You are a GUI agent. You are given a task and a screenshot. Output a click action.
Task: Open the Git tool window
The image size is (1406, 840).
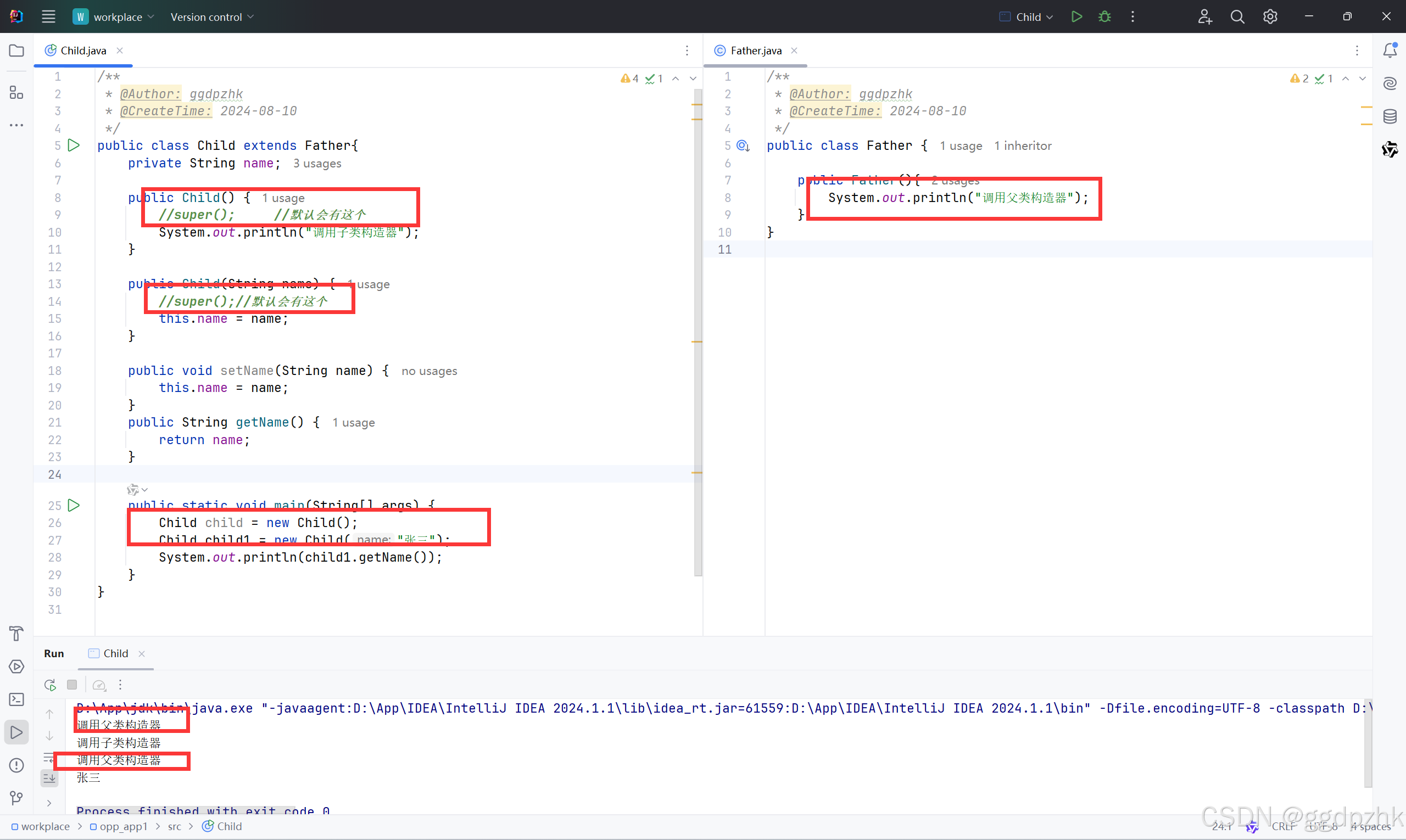tap(16, 798)
